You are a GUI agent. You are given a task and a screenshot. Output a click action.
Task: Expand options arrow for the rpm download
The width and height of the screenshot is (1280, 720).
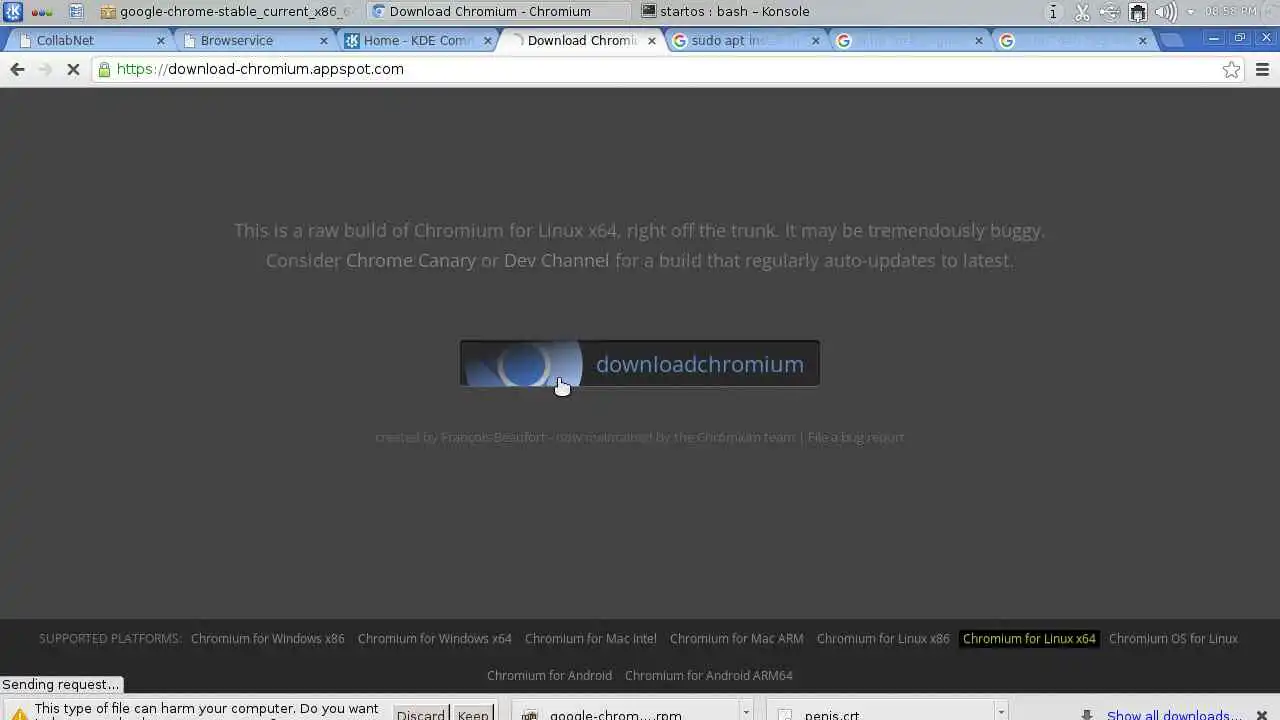746,712
